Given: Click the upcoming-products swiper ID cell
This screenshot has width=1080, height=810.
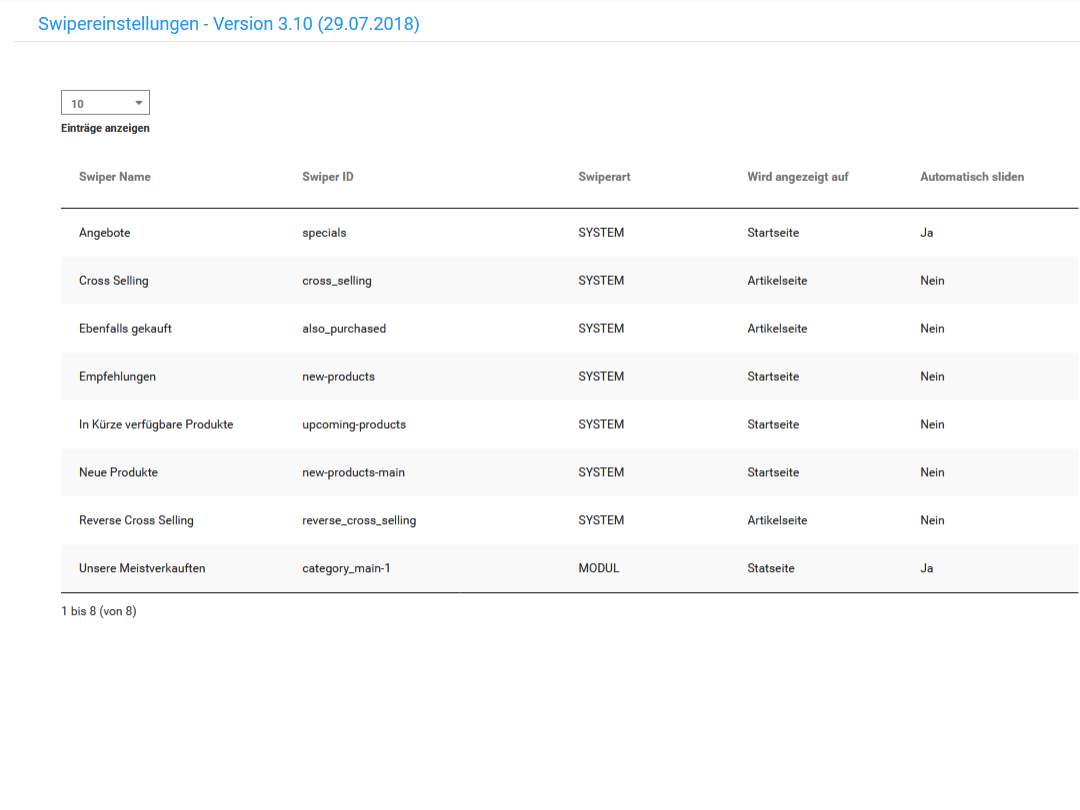Looking at the screenshot, I should click(x=354, y=425).
